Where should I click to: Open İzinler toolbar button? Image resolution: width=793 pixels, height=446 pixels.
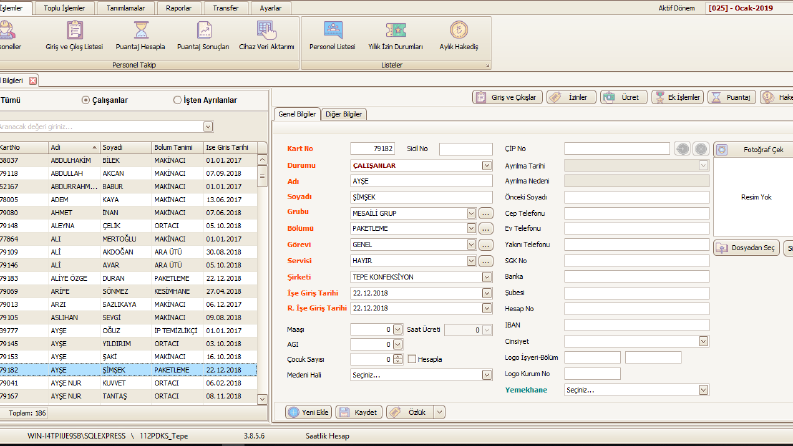point(571,97)
